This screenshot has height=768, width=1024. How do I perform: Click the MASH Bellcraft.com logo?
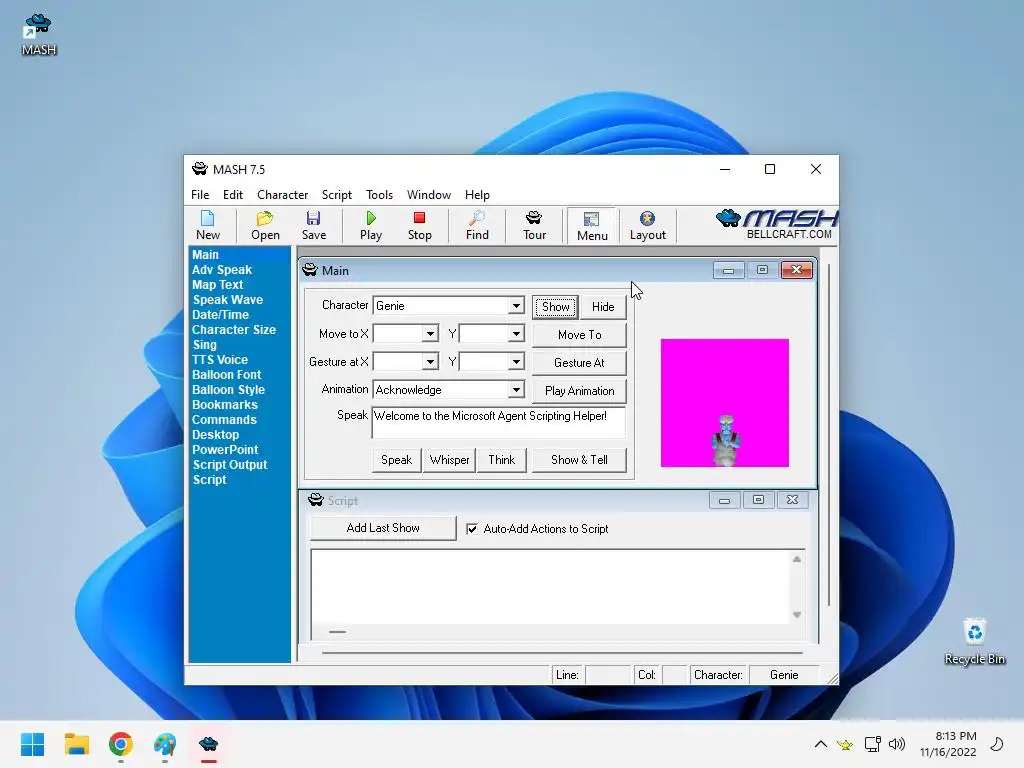(776, 225)
